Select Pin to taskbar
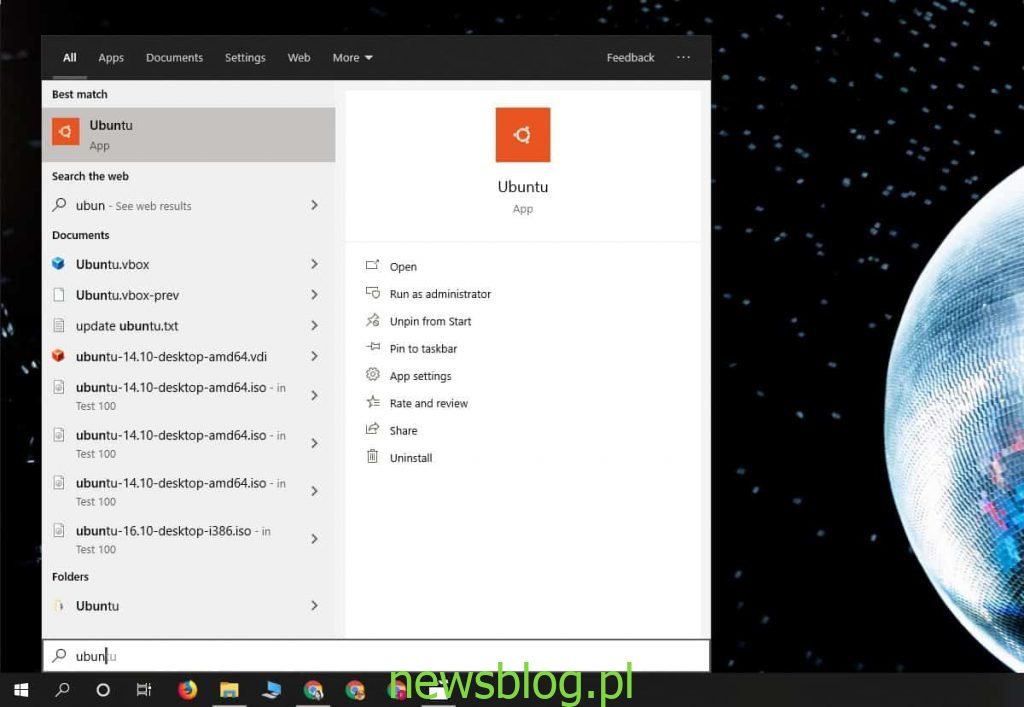Image resolution: width=1024 pixels, height=707 pixels. 372,348
